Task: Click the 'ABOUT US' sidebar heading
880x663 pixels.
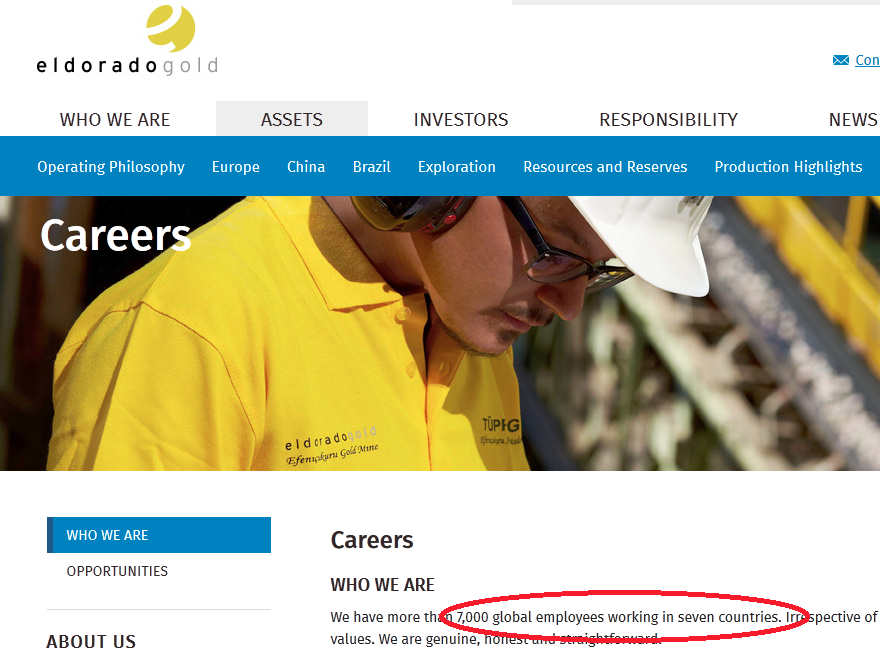Action: pos(91,642)
